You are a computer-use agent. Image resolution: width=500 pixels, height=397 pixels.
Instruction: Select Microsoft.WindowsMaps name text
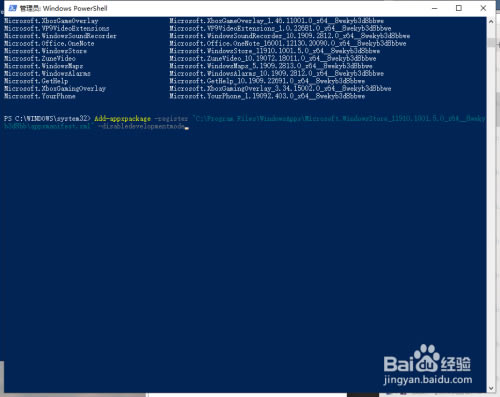click(x=43, y=66)
